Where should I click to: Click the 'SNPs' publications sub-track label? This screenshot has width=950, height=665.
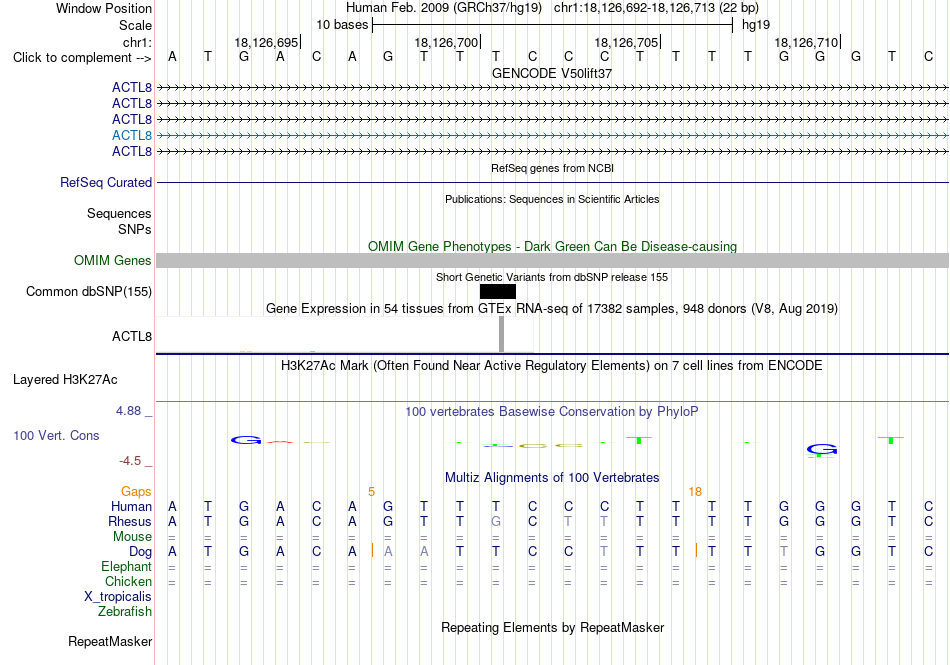[x=135, y=230]
